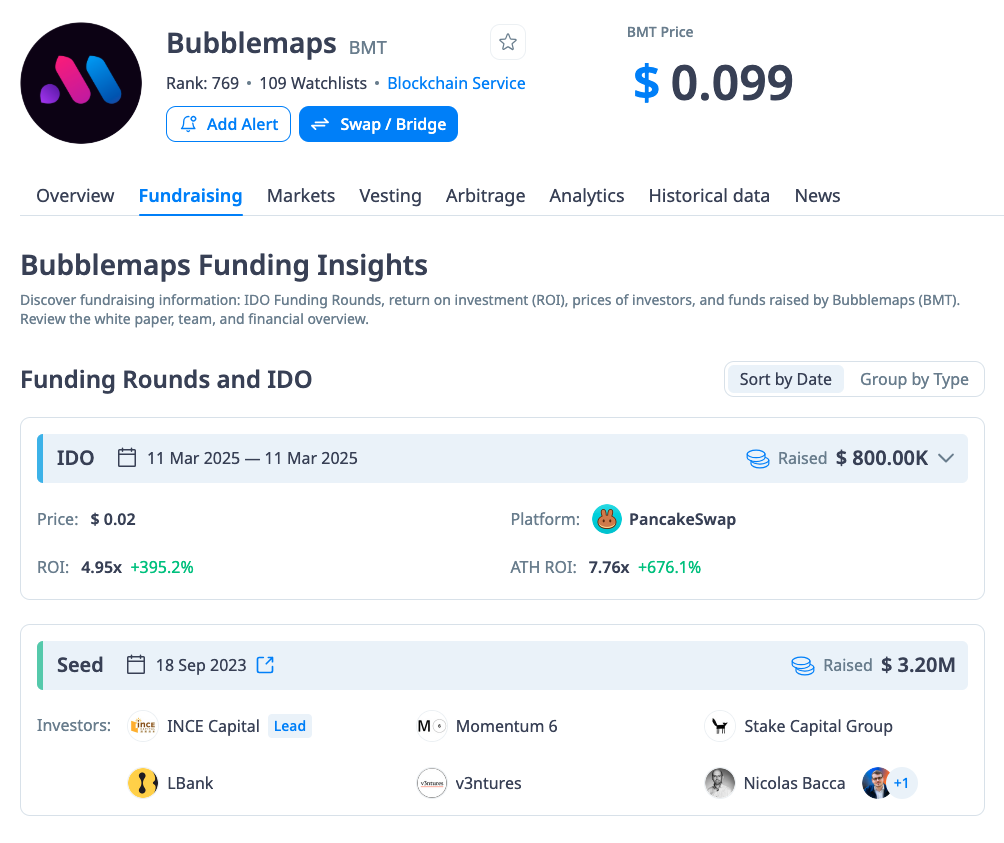The height and width of the screenshot is (843, 1004).
Task: Switch to the Markets tab
Action: click(x=300, y=195)
